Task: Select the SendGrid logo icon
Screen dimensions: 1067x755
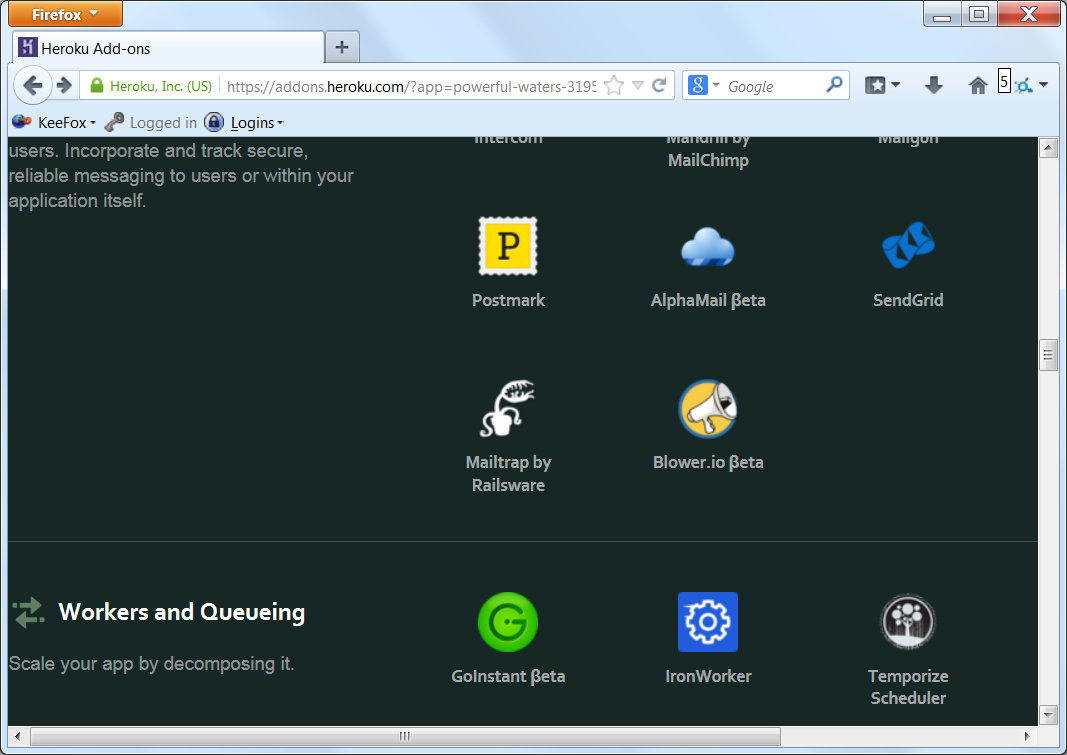Action: (x=908, y=245)
